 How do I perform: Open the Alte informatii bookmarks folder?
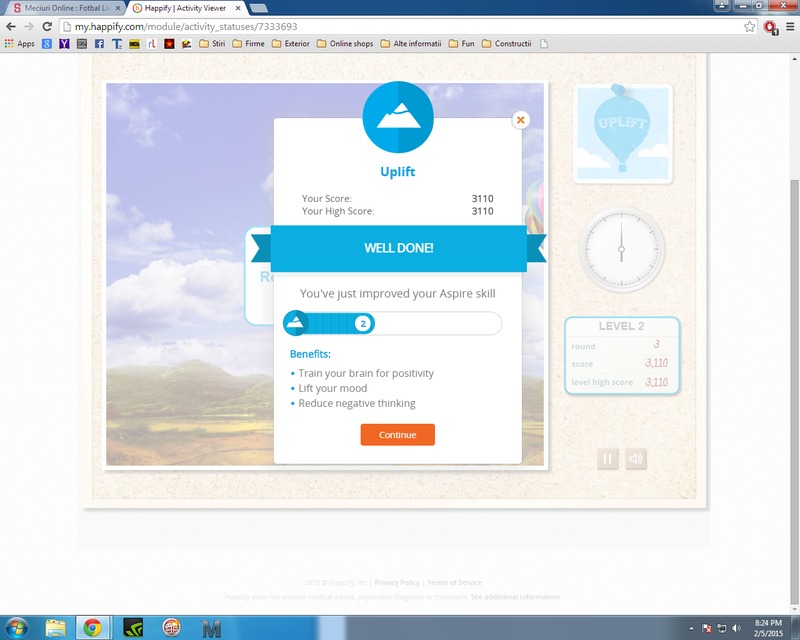pos(411,44)
